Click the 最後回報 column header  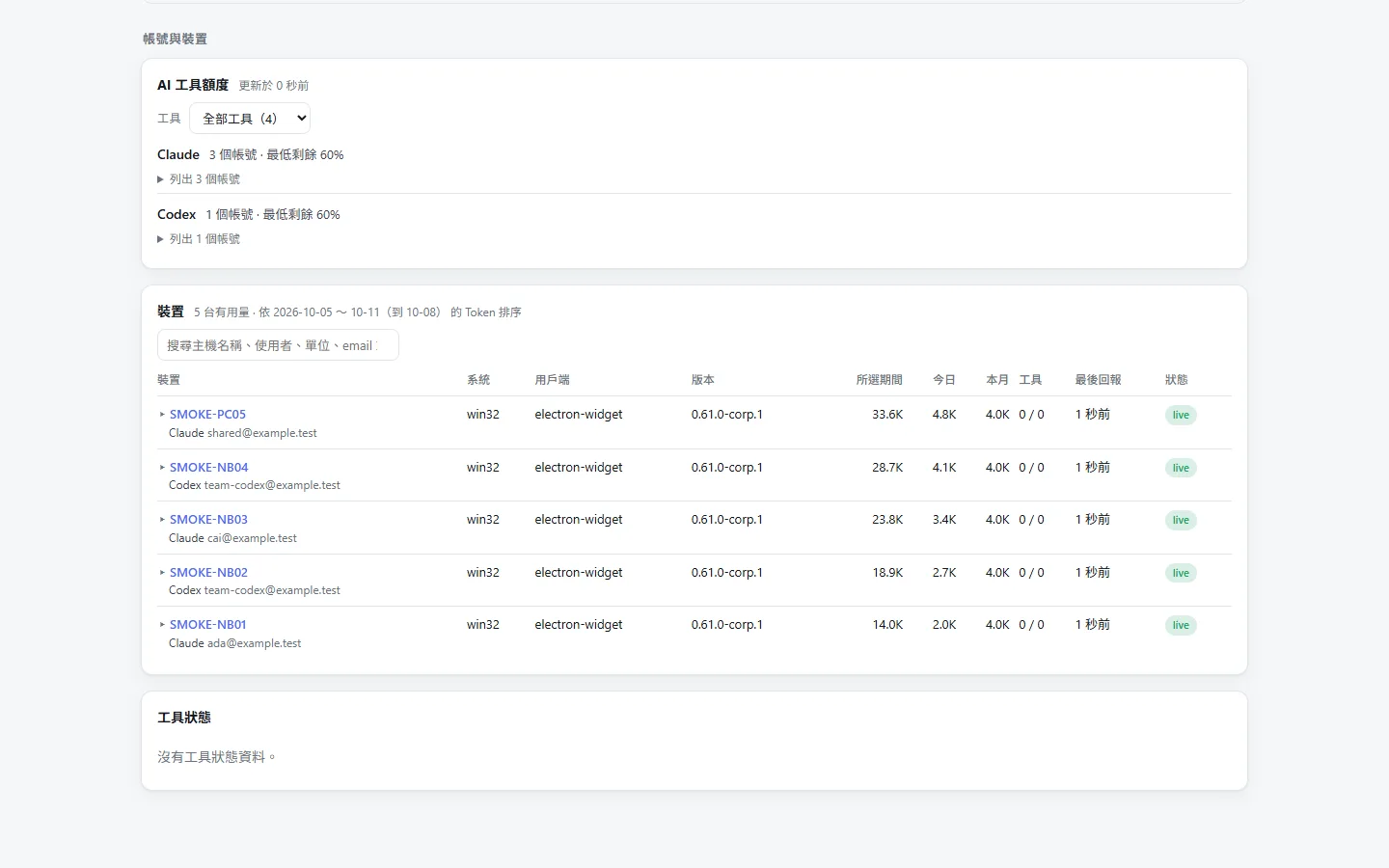pos(1098,380)
